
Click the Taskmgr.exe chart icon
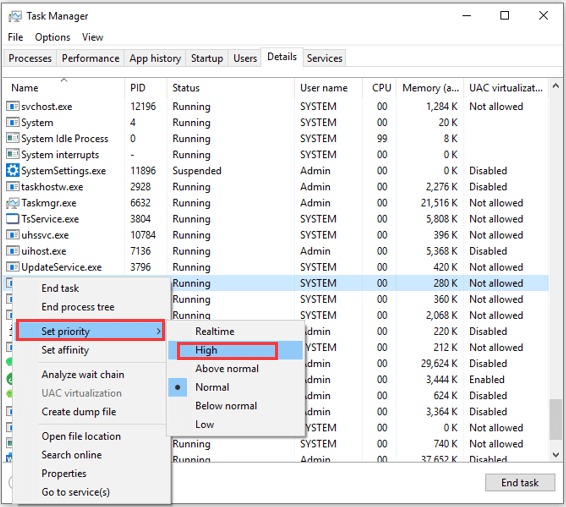point(13,203)
